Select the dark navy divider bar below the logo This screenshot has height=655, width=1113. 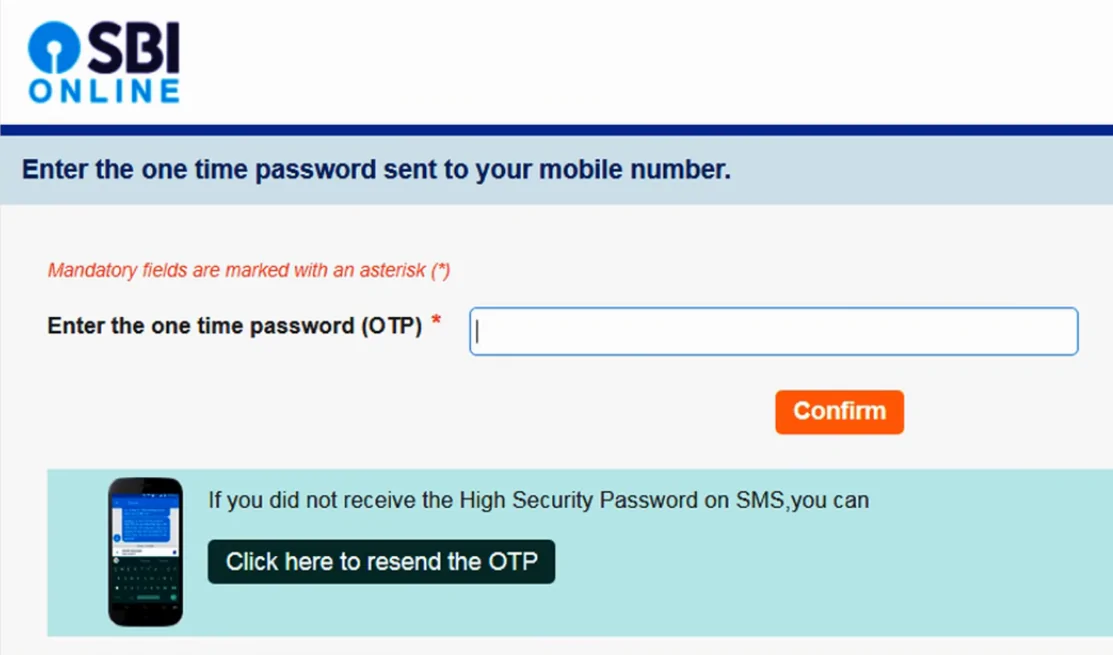click(556, 127)
